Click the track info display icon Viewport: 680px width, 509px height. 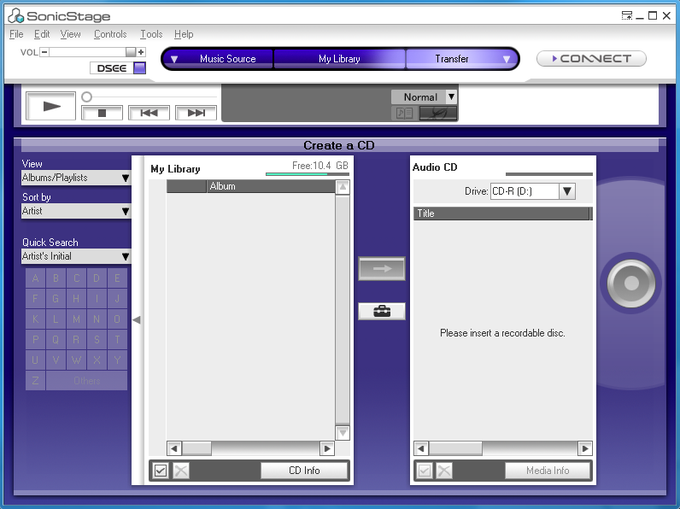(404, 114)
